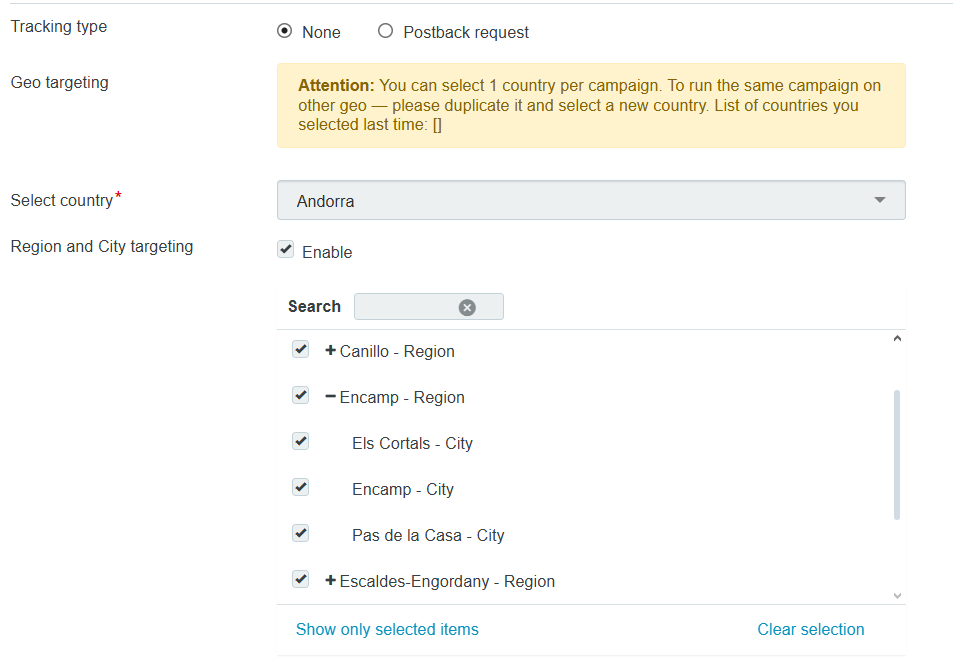Viewport: 953px width, 665px height.
Task: Open the Select country dropdown
Action: 591,201
